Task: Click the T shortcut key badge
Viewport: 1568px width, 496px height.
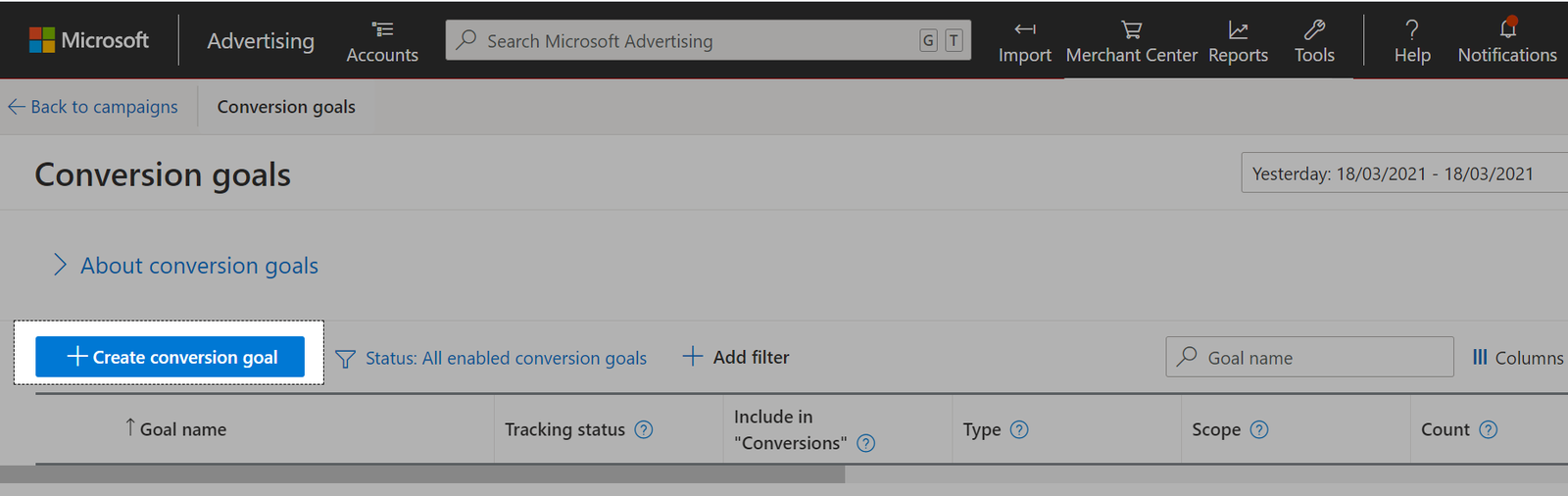Action: point(954,40)
